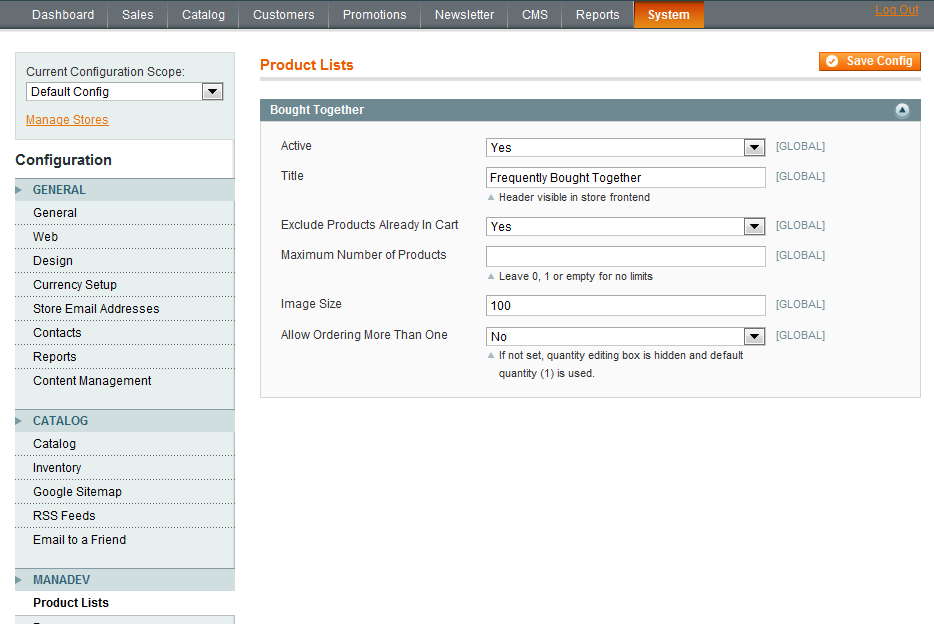Viewport: 934px width, 624px height.
Task: Open the Active dropdown
Action: click(x=625, y=148)
